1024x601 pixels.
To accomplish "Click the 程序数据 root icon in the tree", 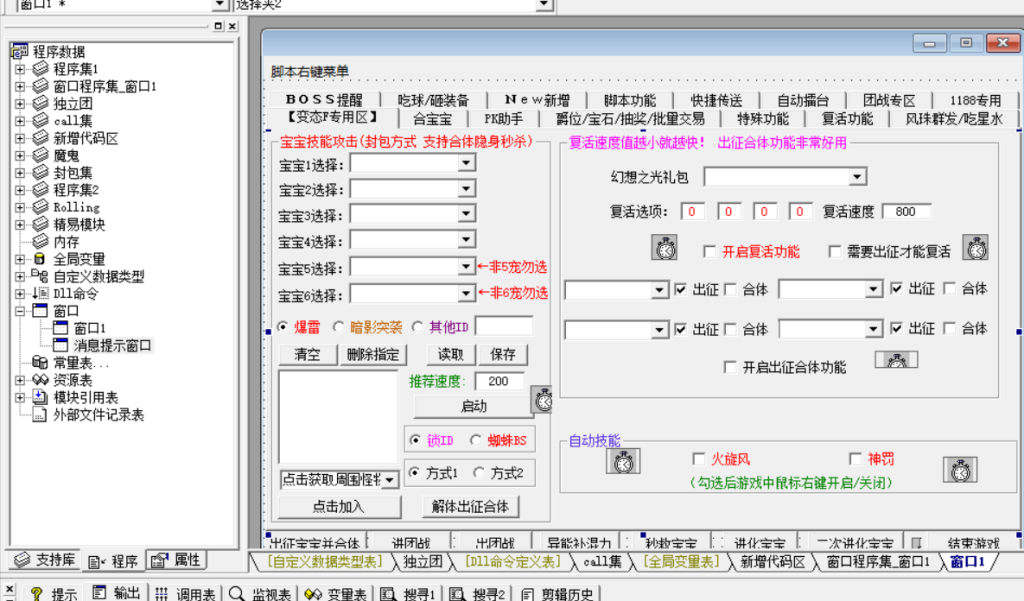I will 20,51.
